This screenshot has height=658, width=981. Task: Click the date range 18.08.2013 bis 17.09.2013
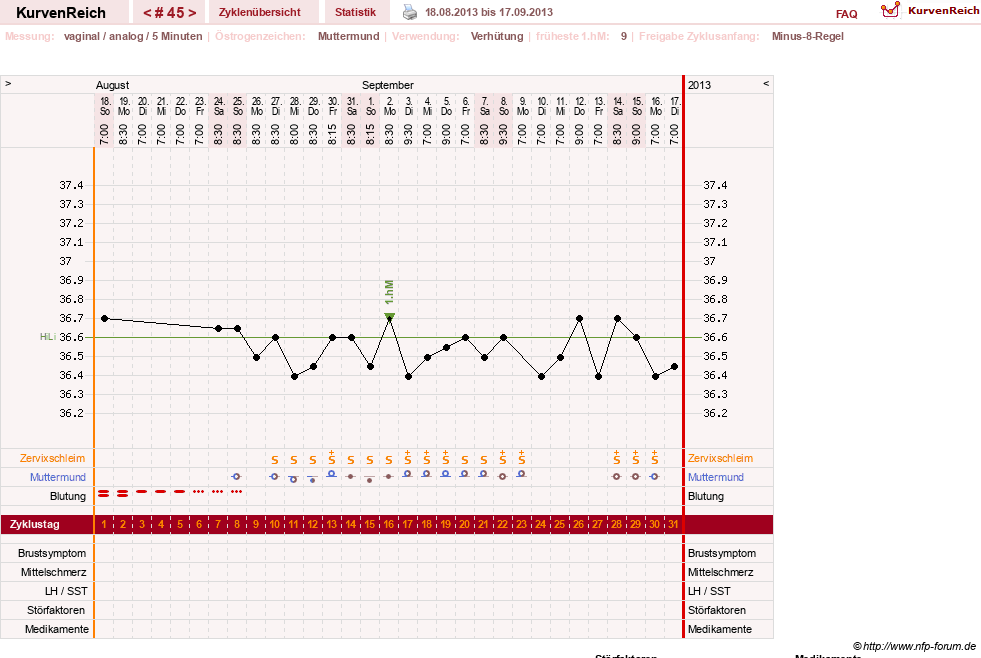[x=489, y=12]
